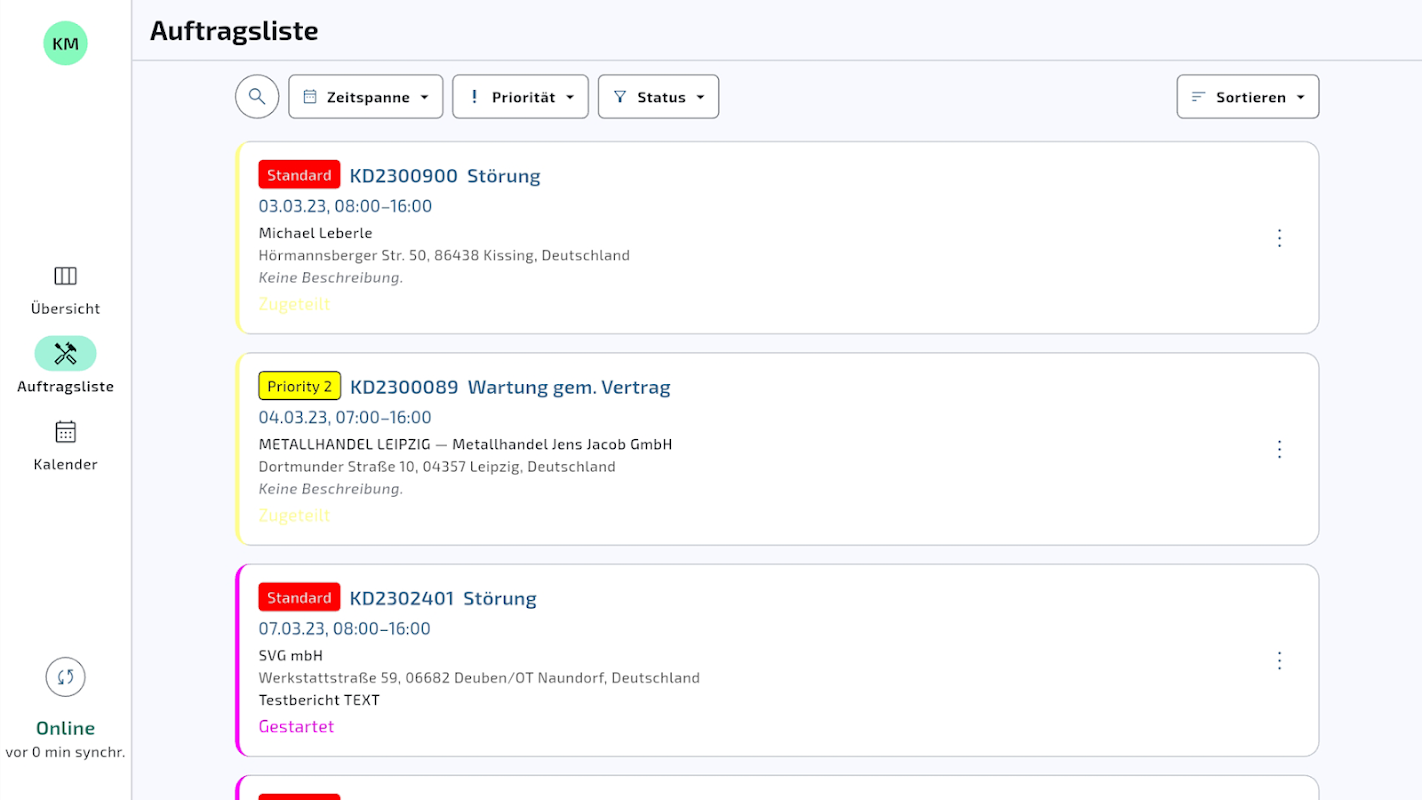
Task: Click the date 03.03.23, 08:00–16:00
Action: (345, 206)
